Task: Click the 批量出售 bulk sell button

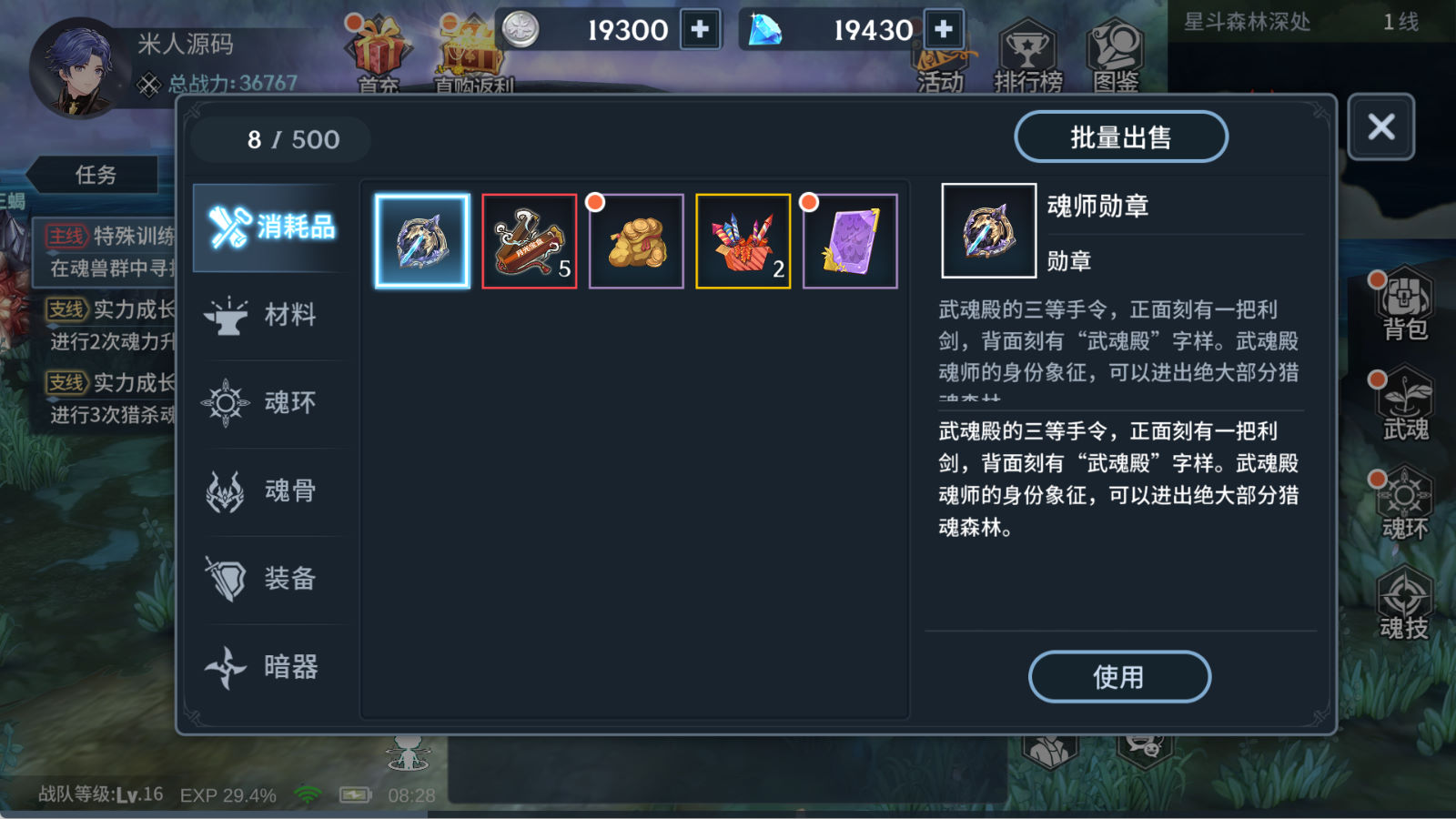Action: tap(1121, 137)
